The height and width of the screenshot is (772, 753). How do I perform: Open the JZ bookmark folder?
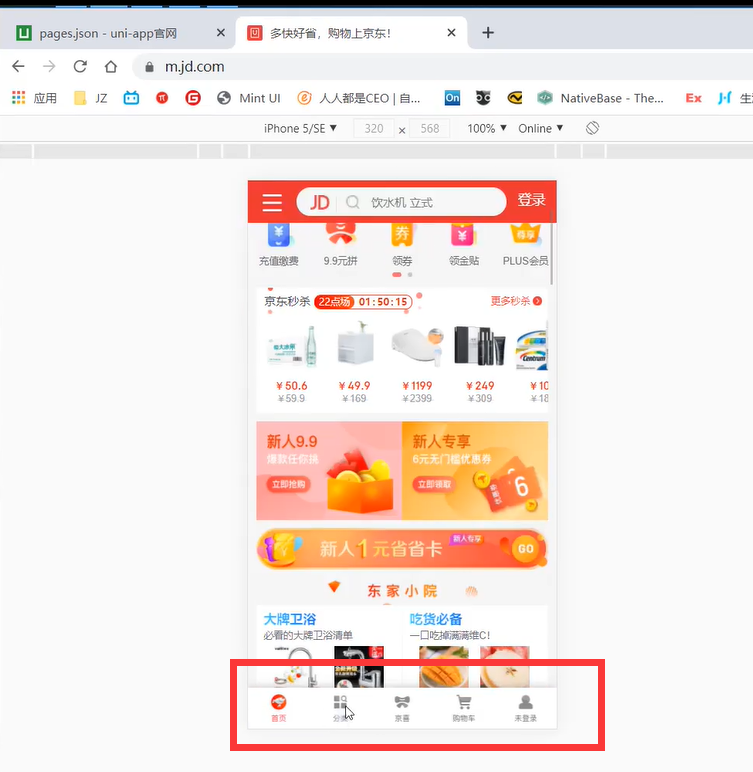point(91,98)
